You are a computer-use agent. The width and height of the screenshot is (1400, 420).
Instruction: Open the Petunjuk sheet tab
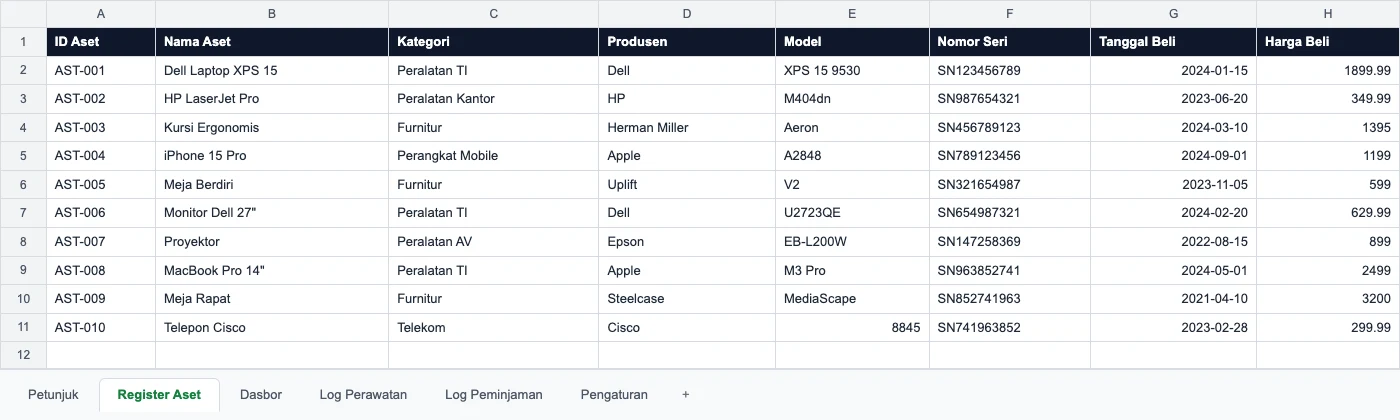pyautogui.click(x=53, y=395)
